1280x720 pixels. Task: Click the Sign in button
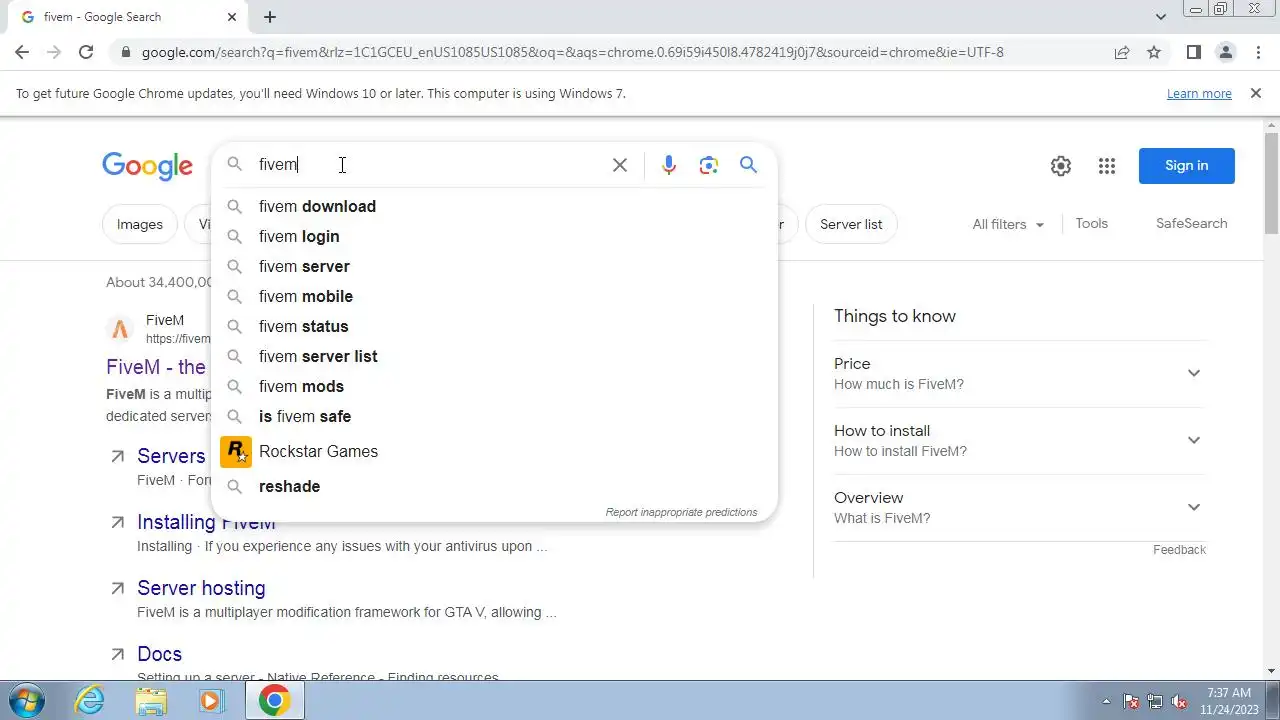pos(1186,166)
